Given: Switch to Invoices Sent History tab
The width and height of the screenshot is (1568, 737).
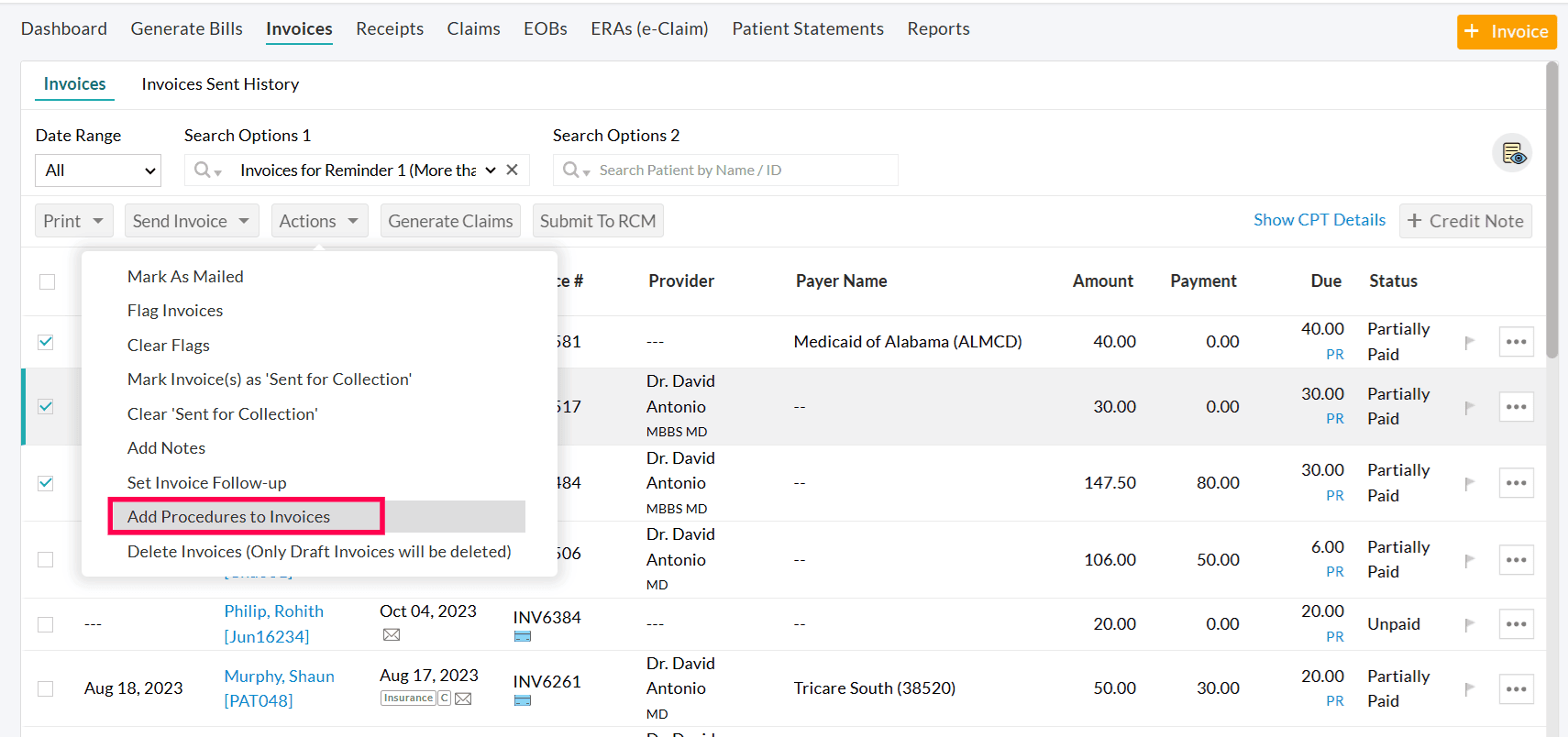Looking at the screenshot, I should (220, 84).
